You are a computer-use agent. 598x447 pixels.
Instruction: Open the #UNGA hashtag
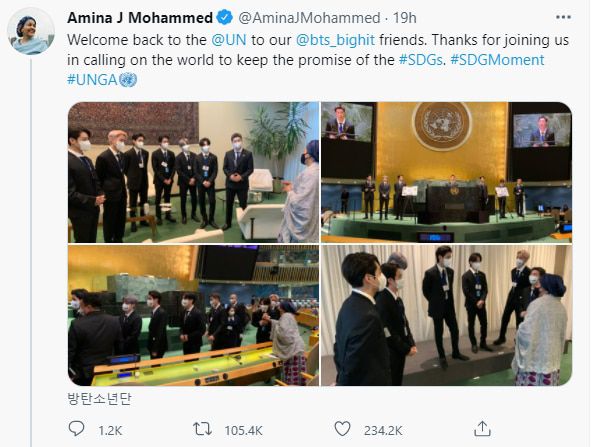point(92,80)
